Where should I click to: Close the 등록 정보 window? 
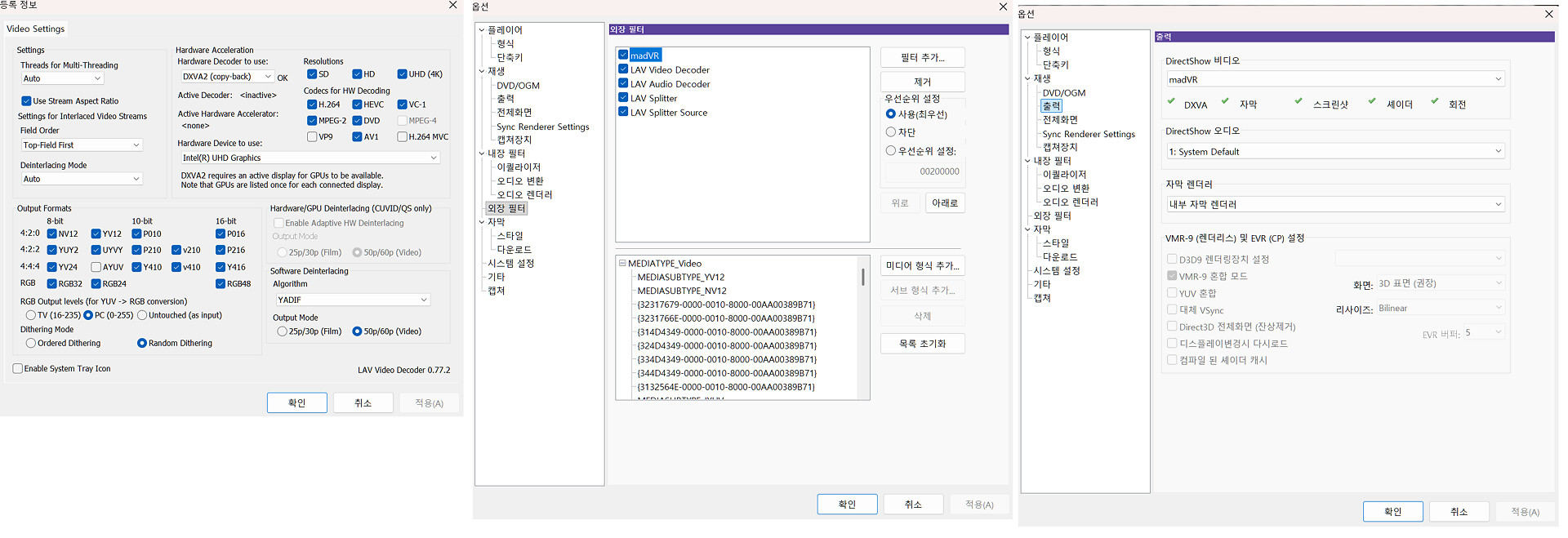pos(453,5)
